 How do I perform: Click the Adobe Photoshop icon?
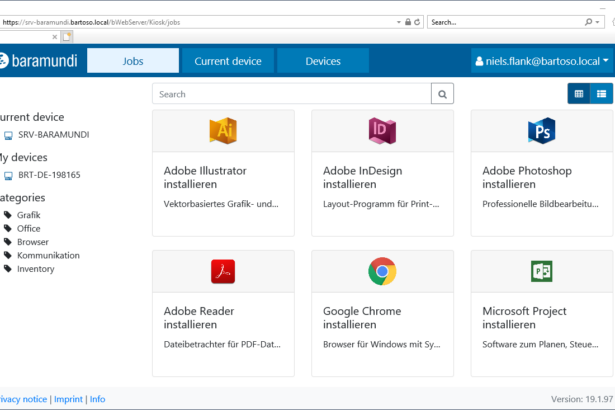pos(542,130)
